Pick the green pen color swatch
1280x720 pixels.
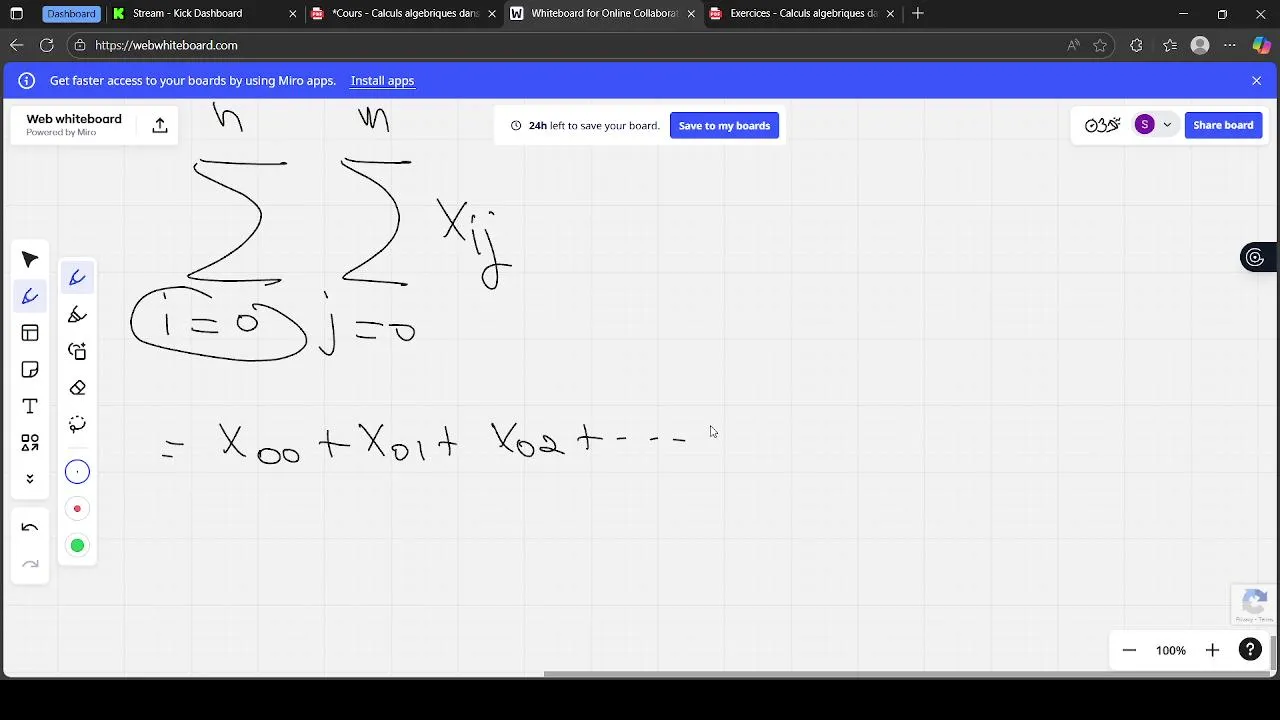pyautogui.click(x=77, y=545)
